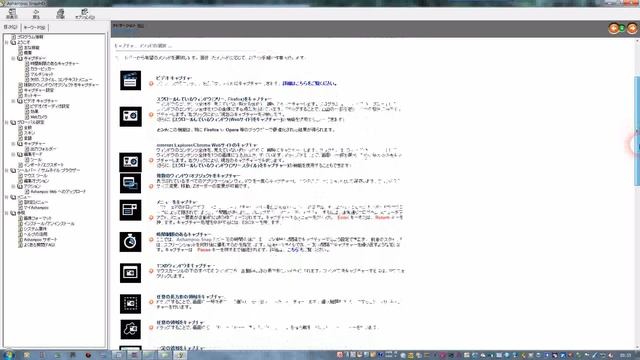
Task: Open the ビデオ/オーディオ設定 tree topic
Action: [x=50, y=106]
